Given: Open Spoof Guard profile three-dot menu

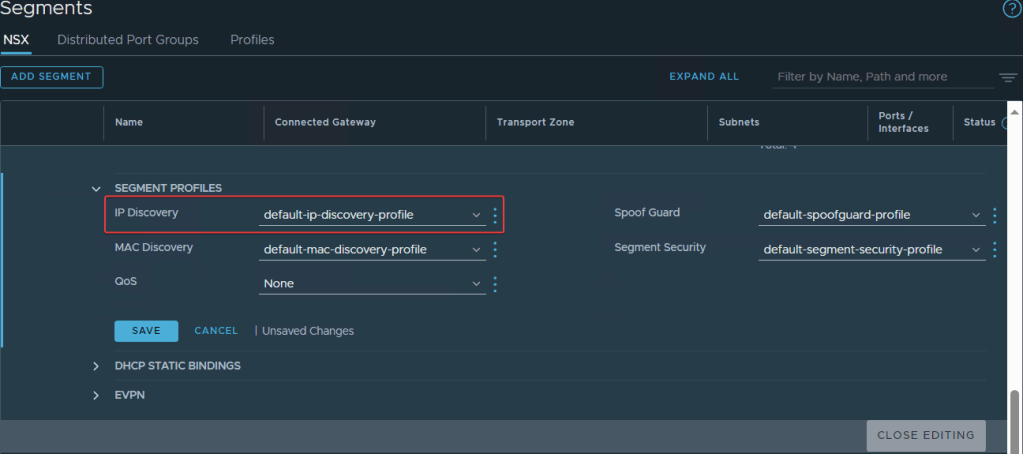Looking at the screenshot, I should click(994, 215).
